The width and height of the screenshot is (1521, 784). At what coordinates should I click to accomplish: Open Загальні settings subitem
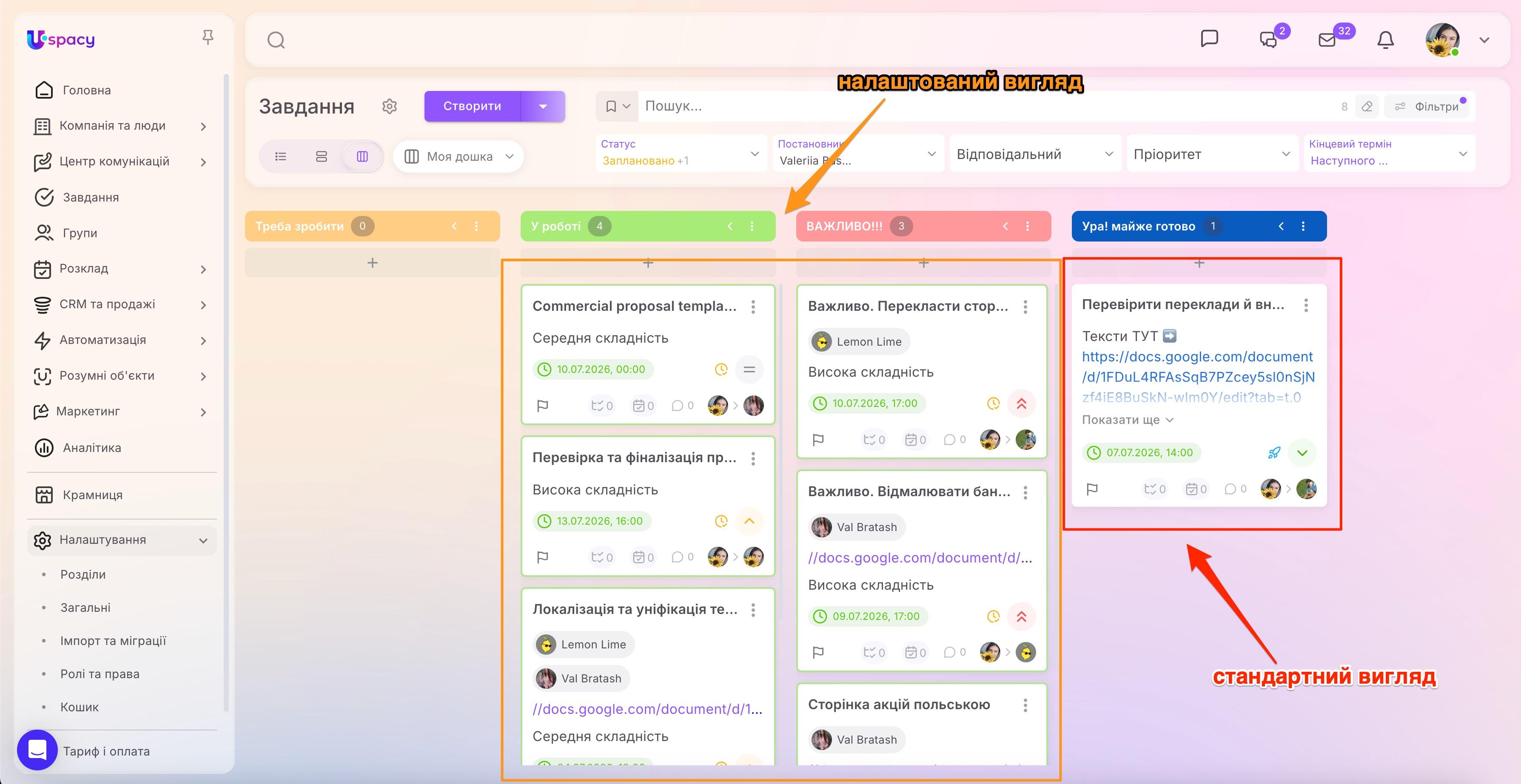[x=85, y=608]
